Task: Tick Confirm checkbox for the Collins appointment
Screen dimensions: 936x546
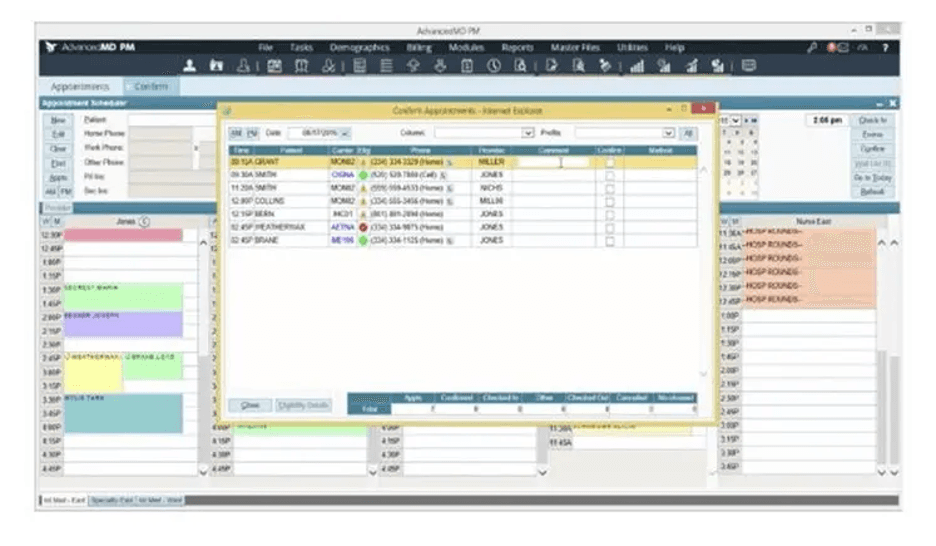Action: click(610, 201)
